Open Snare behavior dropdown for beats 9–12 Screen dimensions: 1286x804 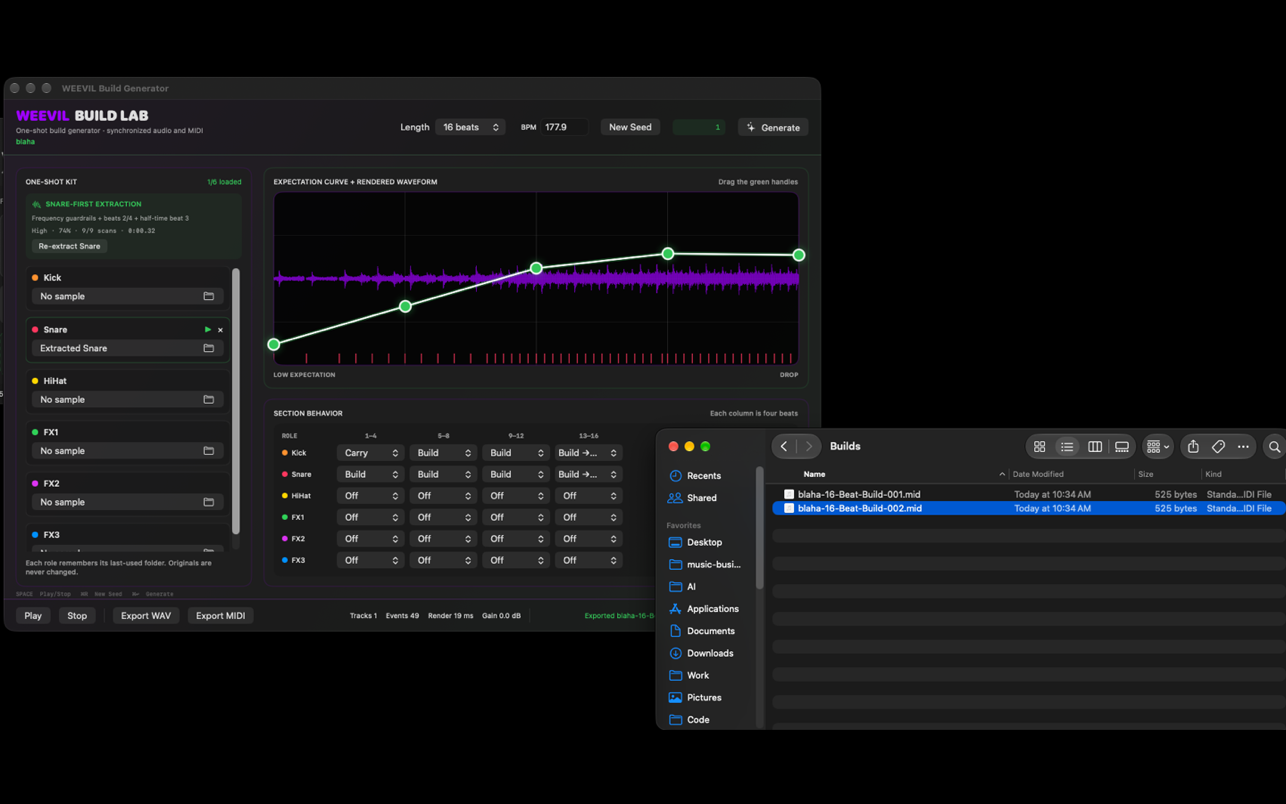pyautogui.click(x=515, y=474)
